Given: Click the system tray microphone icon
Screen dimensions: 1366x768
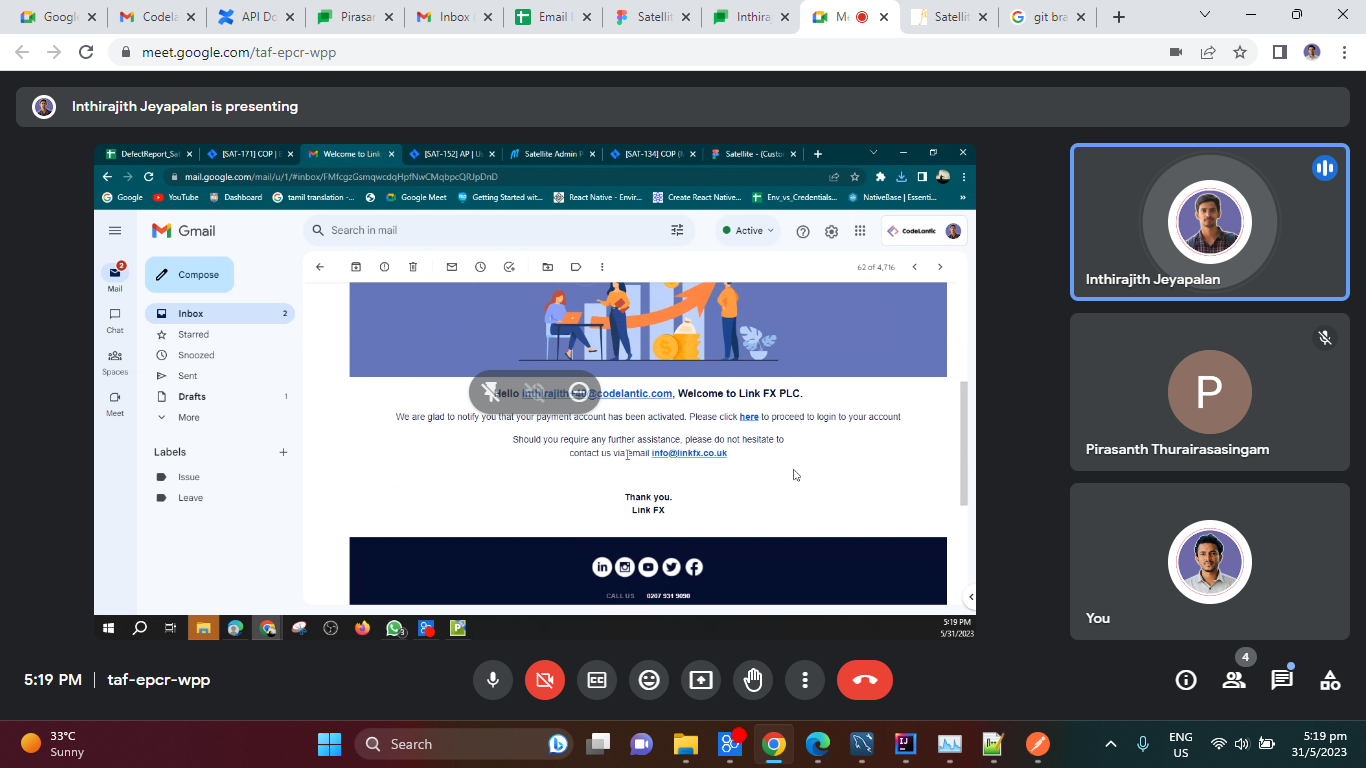Looking at the screenshot, I should point(1143,744).
